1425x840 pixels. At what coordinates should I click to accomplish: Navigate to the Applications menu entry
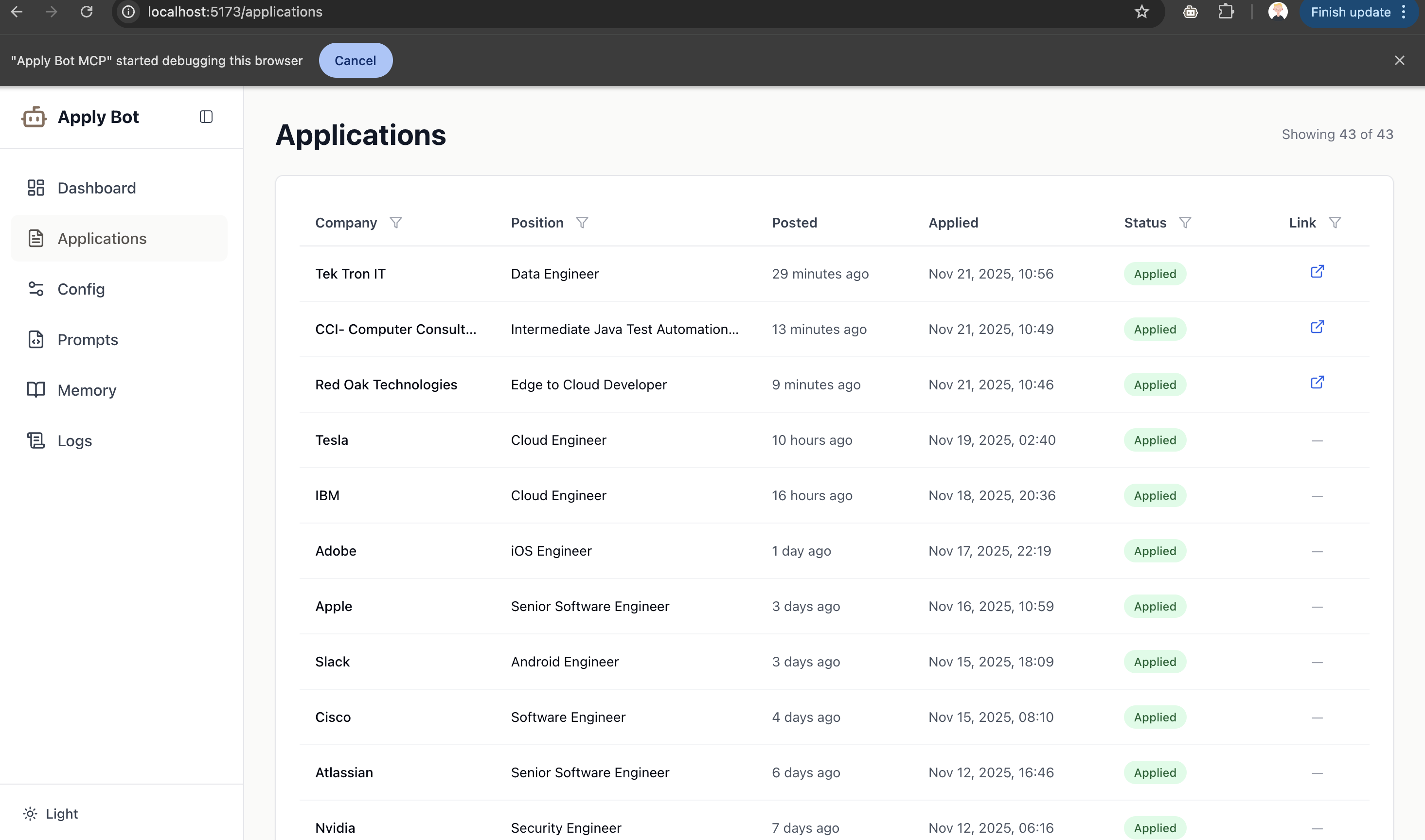(x=102, y=238)
